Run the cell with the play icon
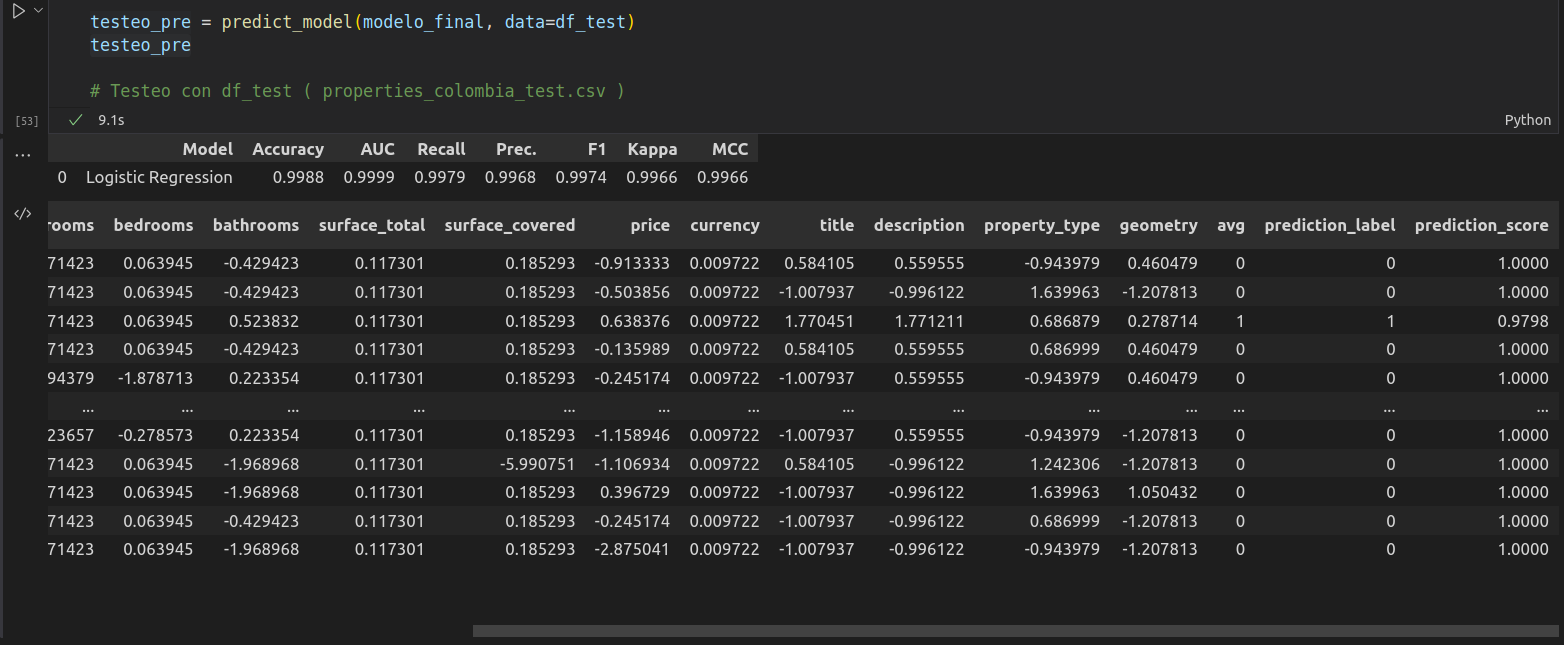 (x=18, y=10)
